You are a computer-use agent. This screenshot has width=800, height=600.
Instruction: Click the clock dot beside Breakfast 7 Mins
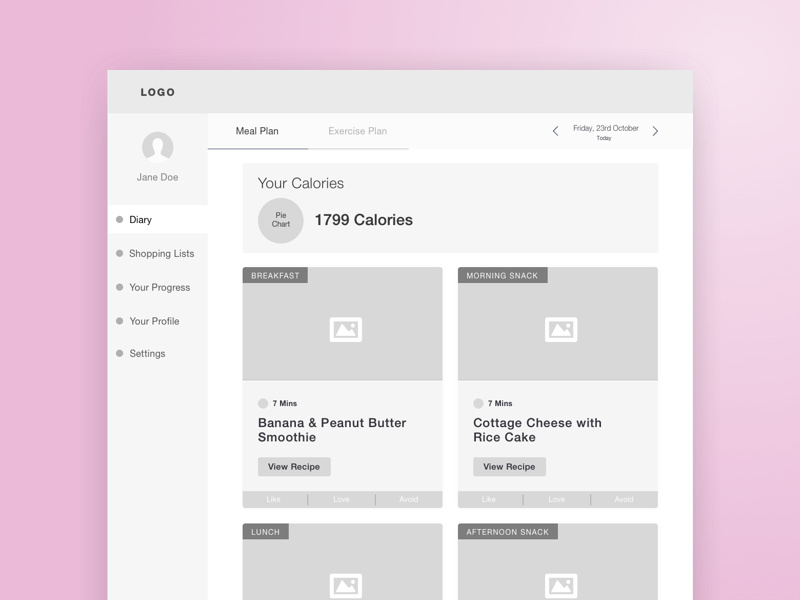(x=263, y=403)
